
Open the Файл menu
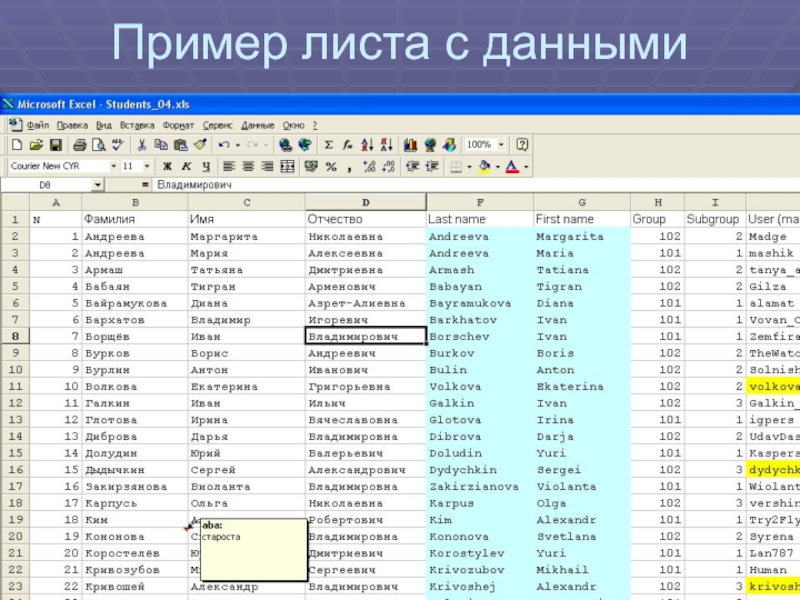point(38,126)
